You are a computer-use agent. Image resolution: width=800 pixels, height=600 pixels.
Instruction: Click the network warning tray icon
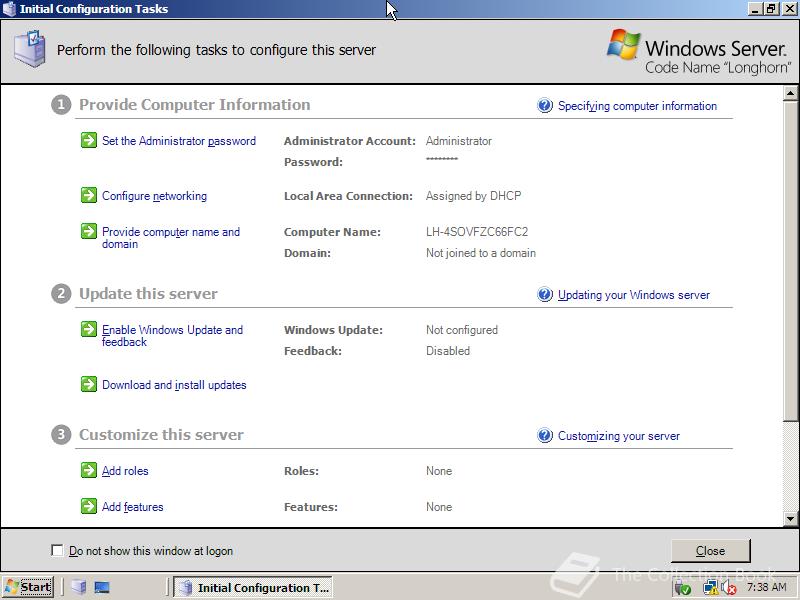click(710, 588)
